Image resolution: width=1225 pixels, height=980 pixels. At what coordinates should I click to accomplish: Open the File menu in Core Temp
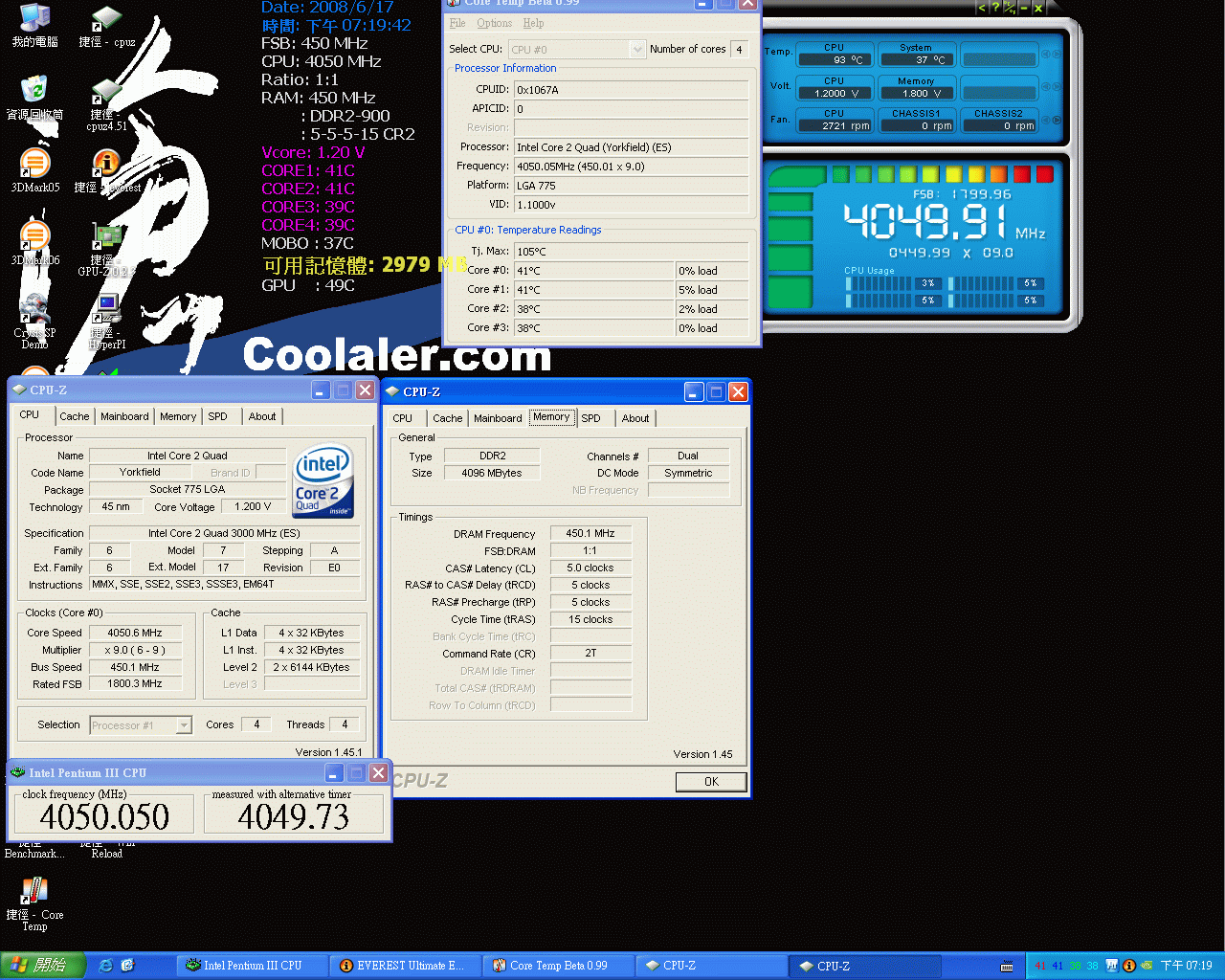[457, 23]
